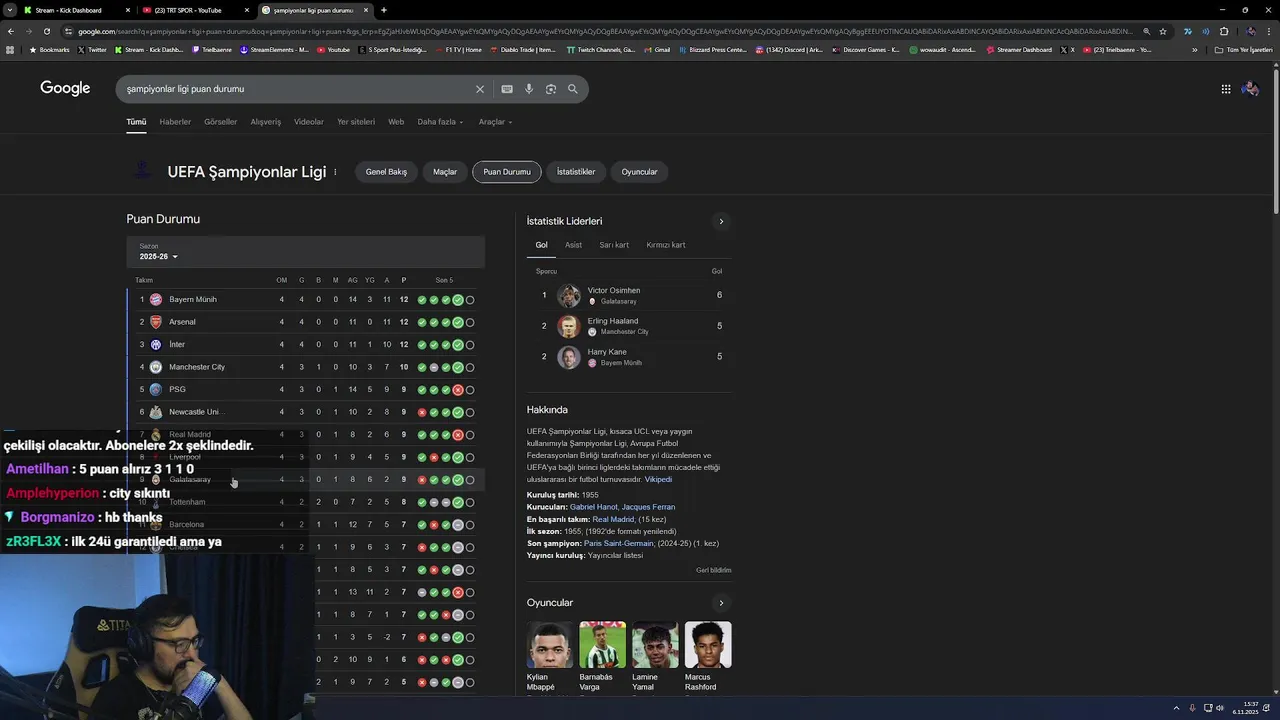This screenshot has width=1280, height=720.
Task: Select the Maçlar chip
Action: click(445, 172)
